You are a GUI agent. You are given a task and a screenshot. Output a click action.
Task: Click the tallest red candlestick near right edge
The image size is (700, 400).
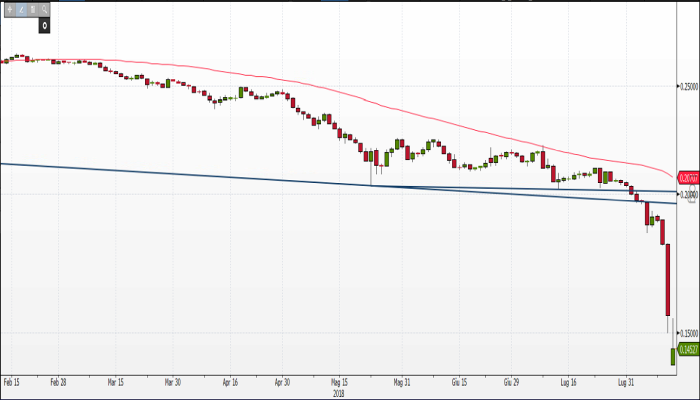pyautogui.click(x=666, y=280)
